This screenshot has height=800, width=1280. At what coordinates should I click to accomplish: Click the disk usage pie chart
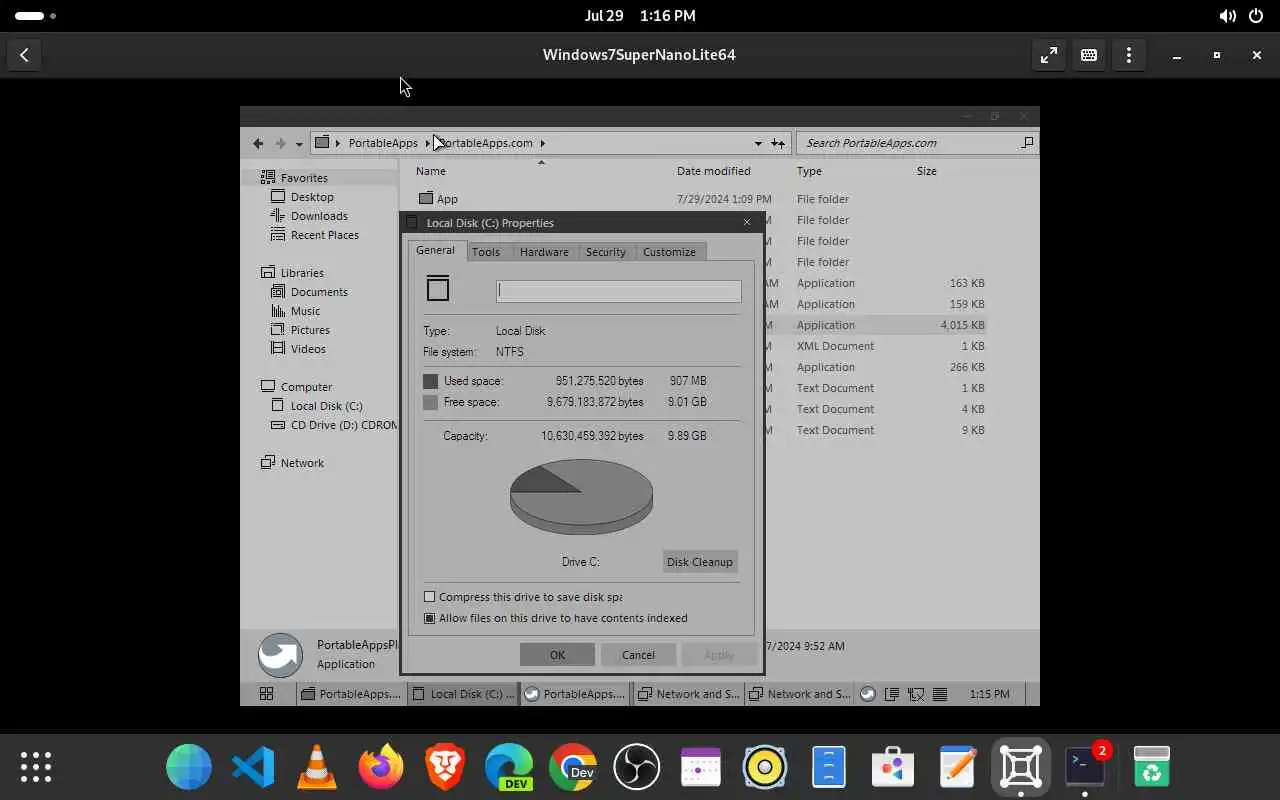(x=581, y=497)
